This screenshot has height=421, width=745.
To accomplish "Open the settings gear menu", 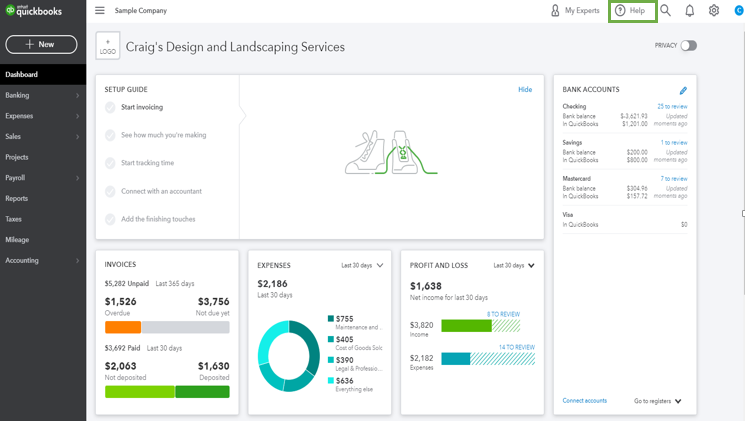I will tap(714, 10).
